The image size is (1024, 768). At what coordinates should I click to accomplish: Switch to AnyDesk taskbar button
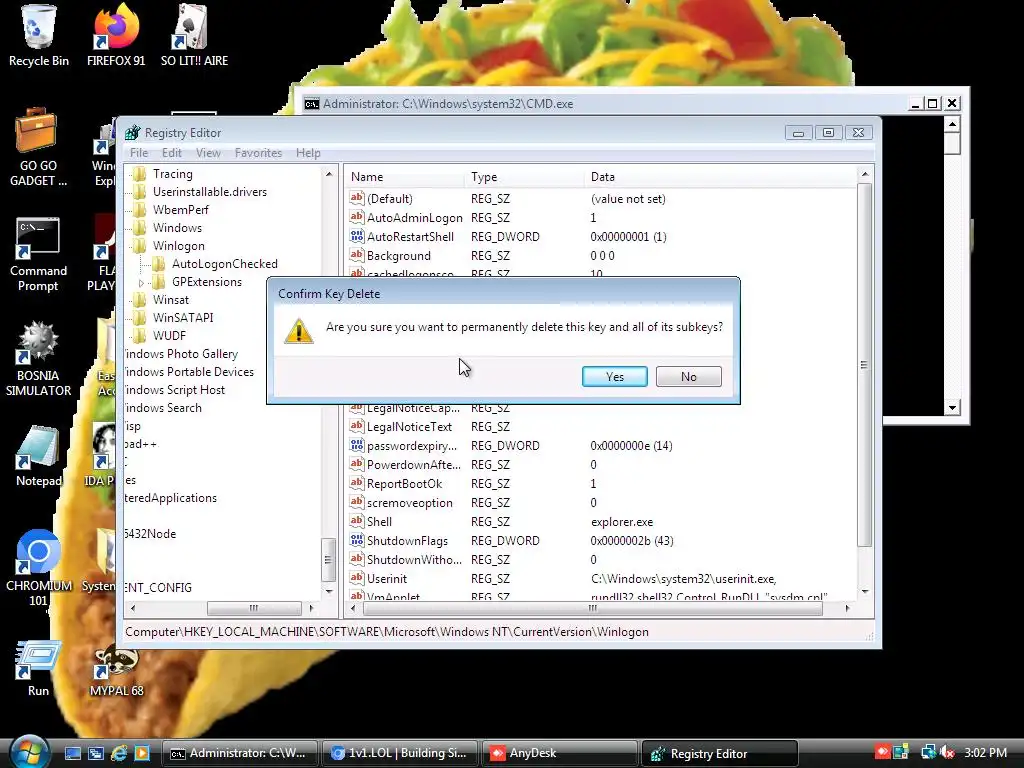tap(560, 753)
